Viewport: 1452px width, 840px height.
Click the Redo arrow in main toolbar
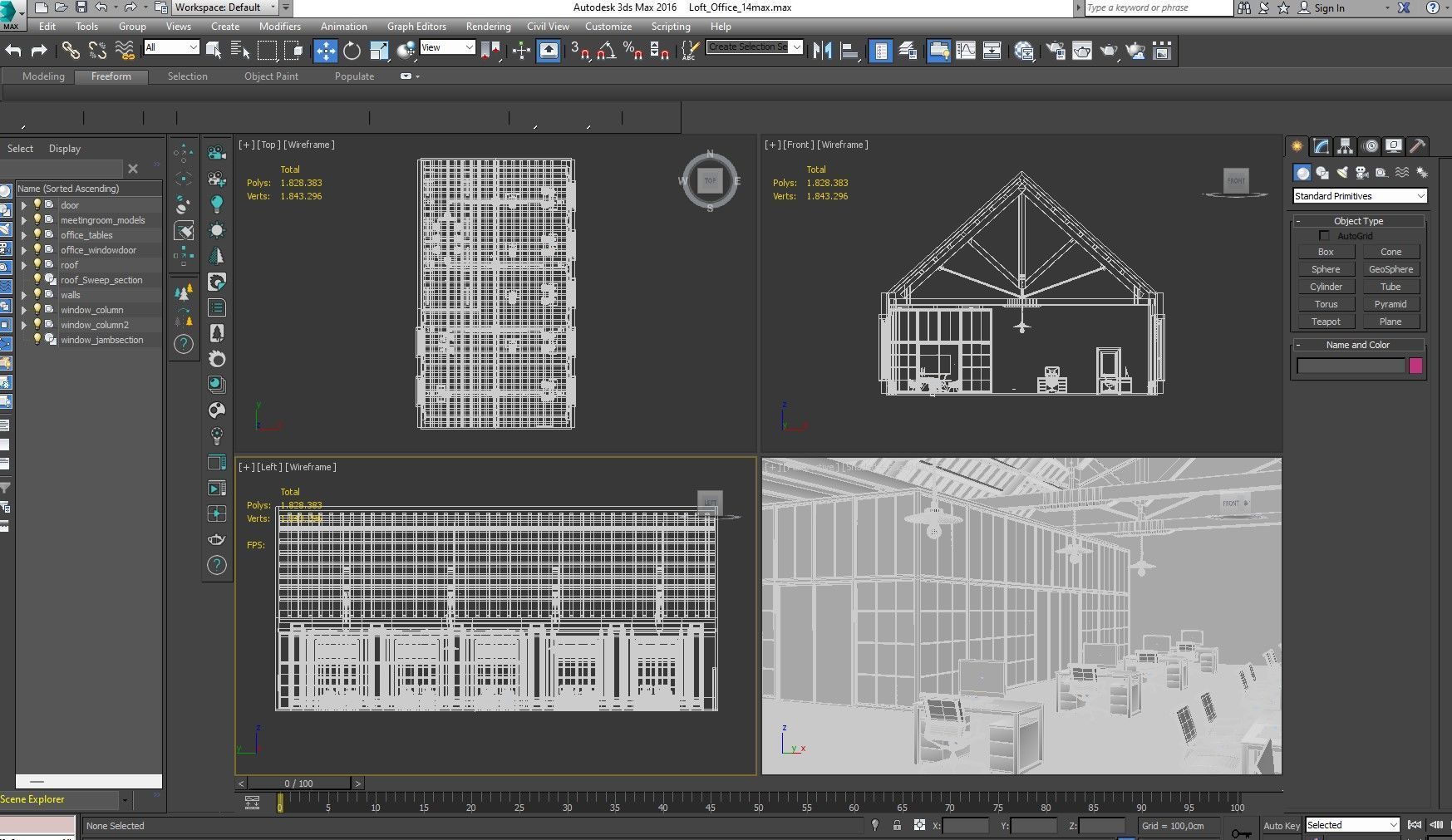tap(38, 51)
